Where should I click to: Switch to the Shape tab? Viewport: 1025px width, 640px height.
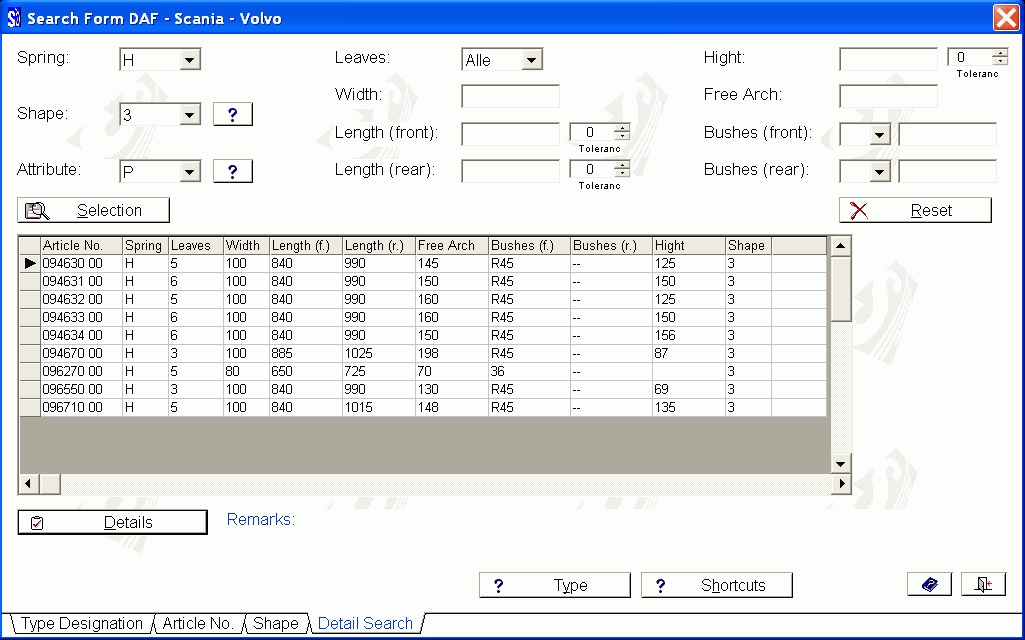point(275,624)
